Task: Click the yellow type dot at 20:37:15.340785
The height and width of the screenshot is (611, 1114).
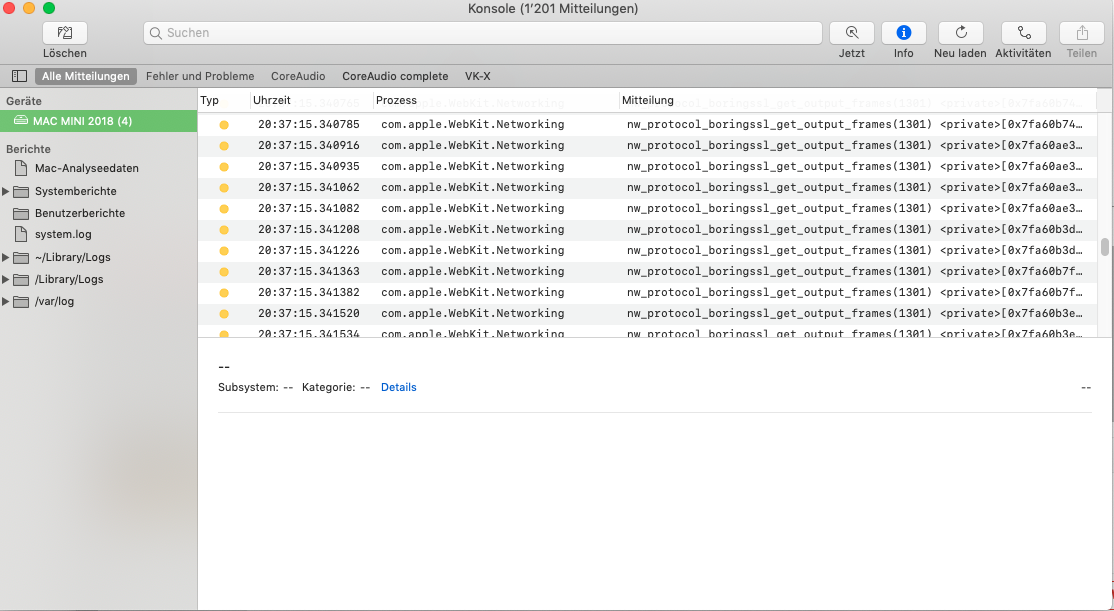Action: click(224, 125)
